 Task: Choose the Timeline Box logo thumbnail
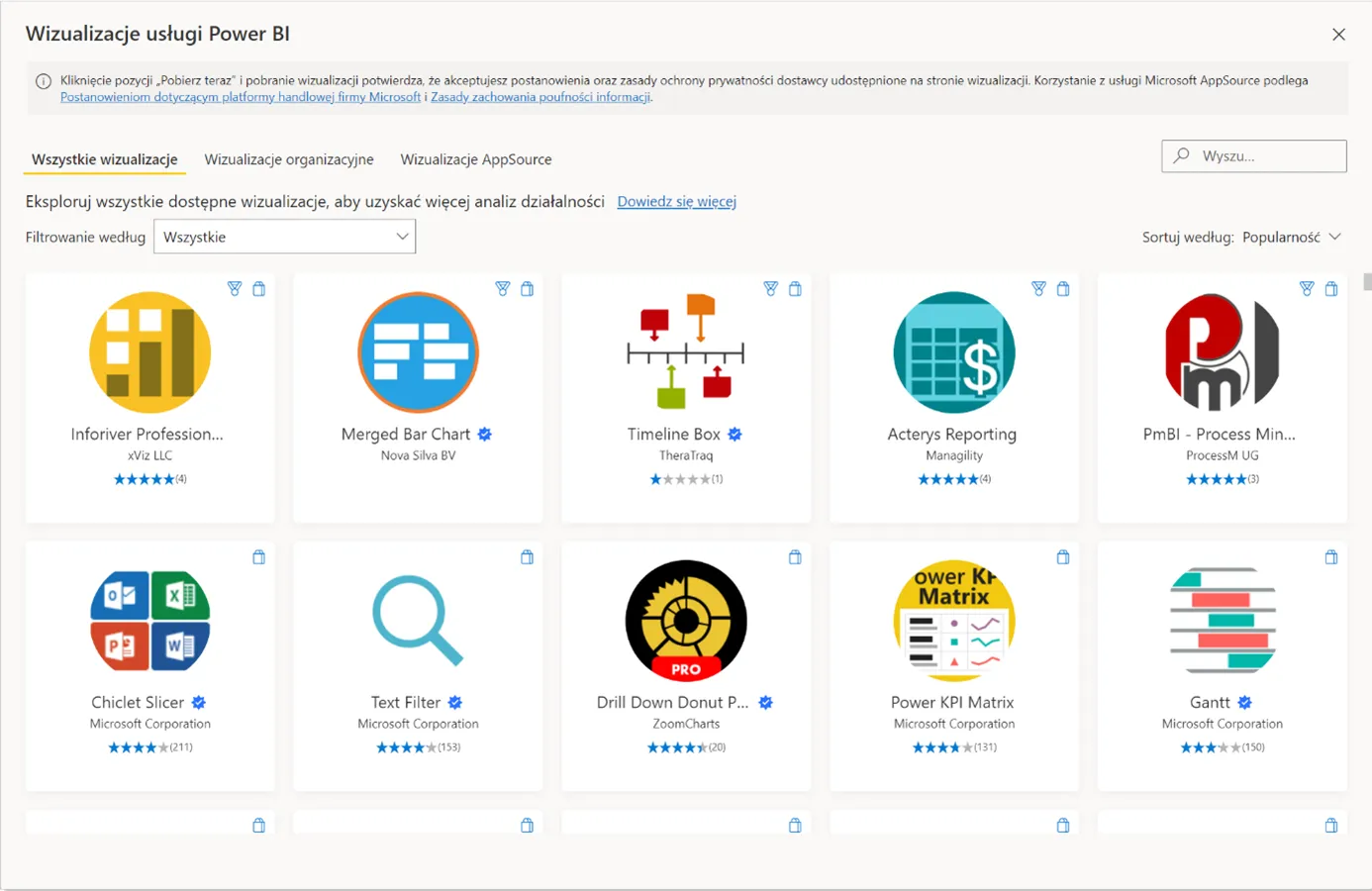coord(686,352)
